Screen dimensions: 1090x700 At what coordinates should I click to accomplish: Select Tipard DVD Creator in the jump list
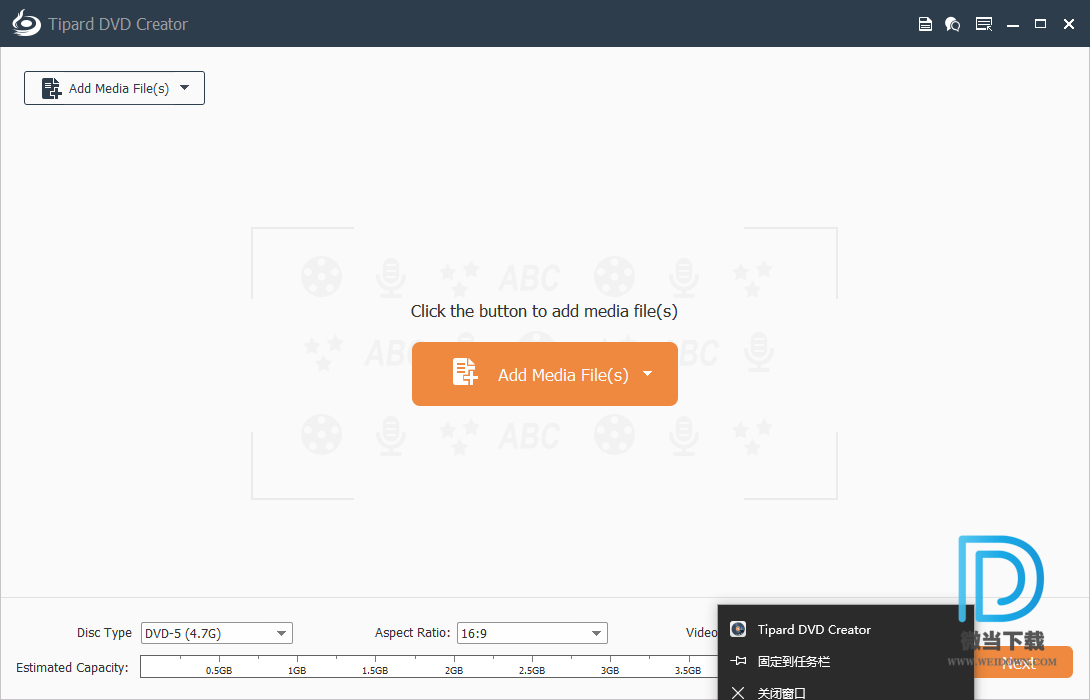(x=845, y=630)
